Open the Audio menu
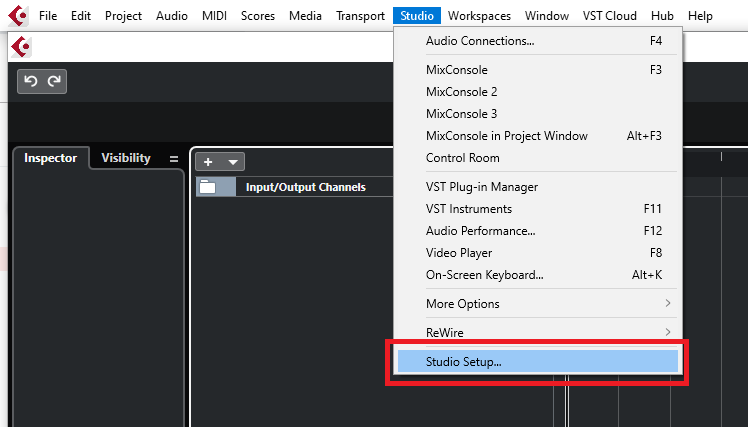 (172, 16)
